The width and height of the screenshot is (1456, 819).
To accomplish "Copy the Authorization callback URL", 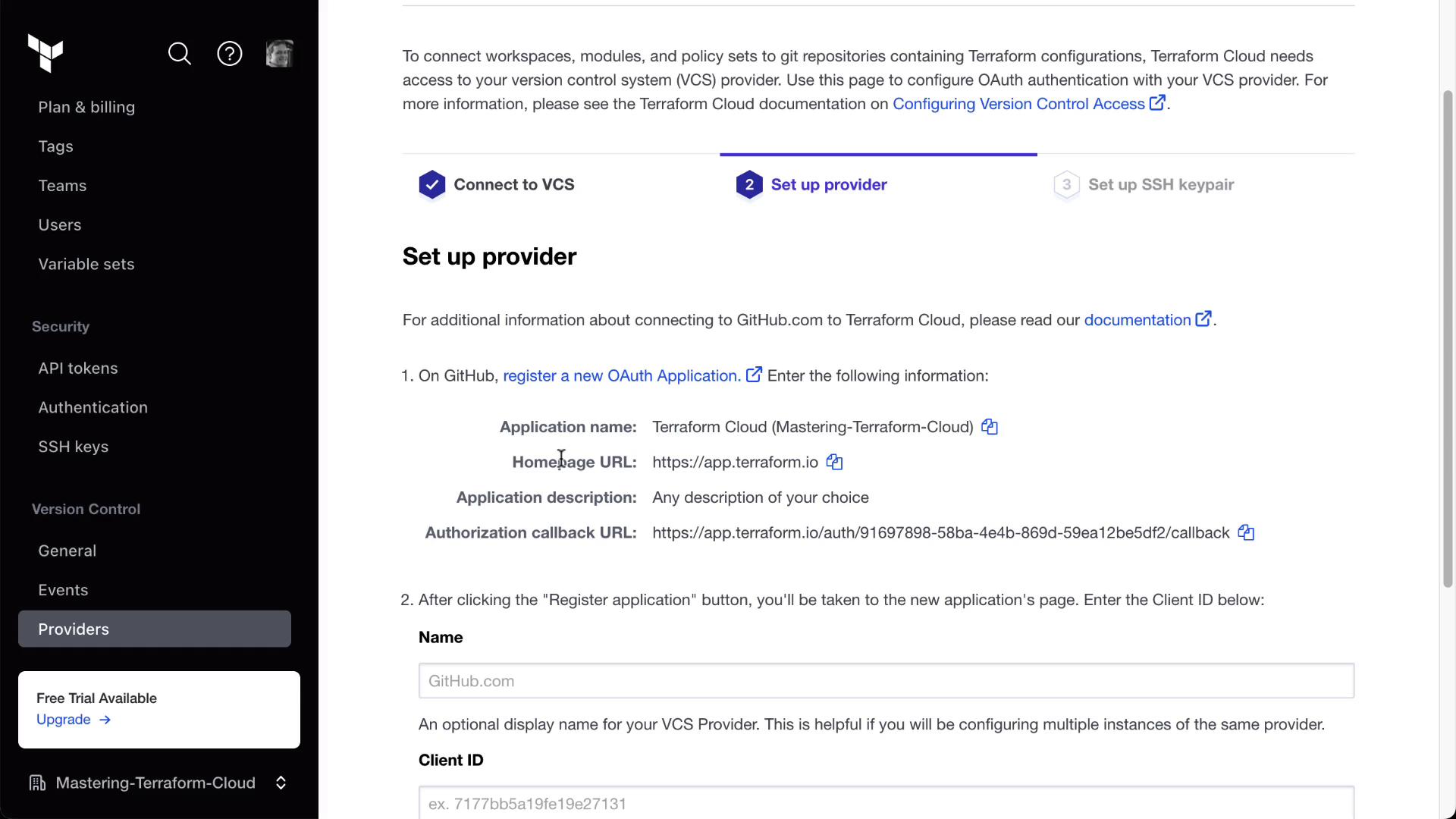I will coord(1246,533).
